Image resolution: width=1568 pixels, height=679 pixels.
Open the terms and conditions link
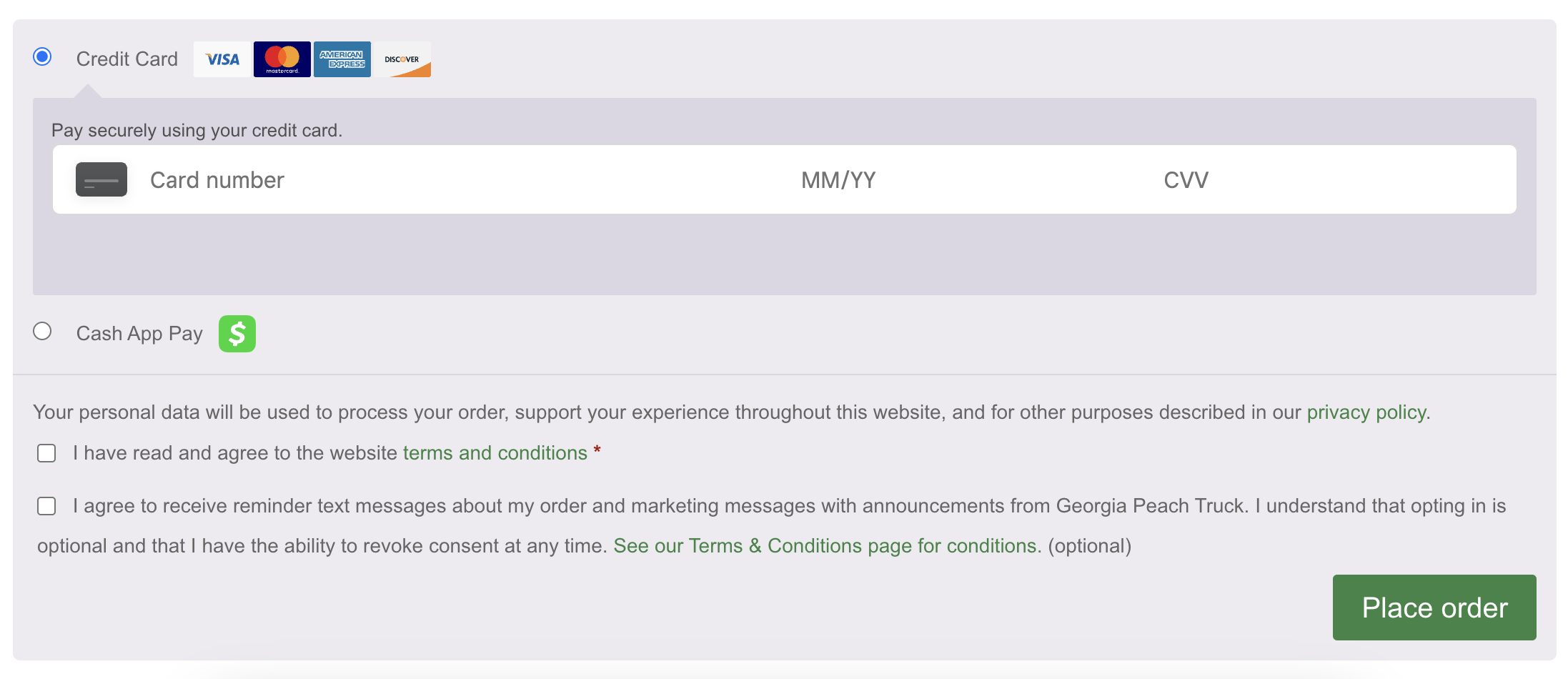click(x=495, y=453)
